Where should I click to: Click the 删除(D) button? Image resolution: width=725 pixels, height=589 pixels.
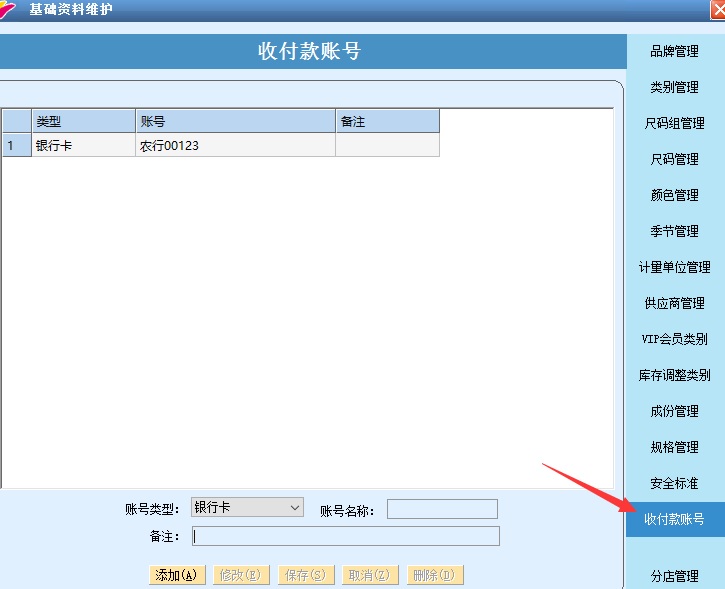click(435, 575)
